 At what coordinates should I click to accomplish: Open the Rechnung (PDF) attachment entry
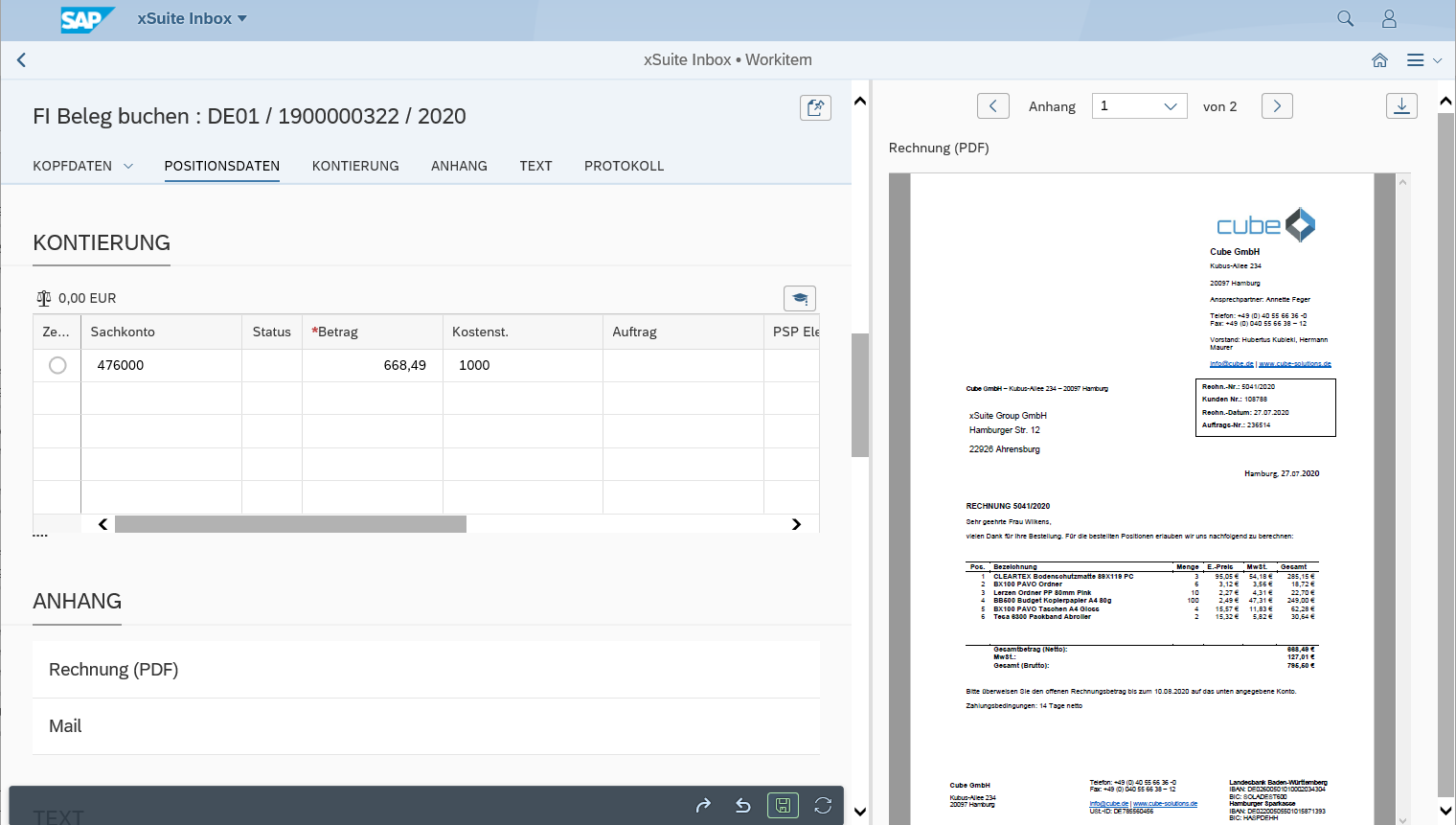[x=114, y=670]
